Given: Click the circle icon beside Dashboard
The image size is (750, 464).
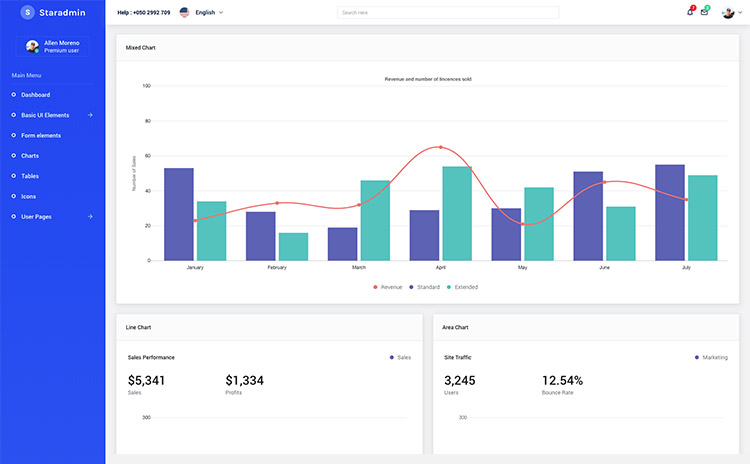Looking at the screenshot, I should click(x=13, y=95).
